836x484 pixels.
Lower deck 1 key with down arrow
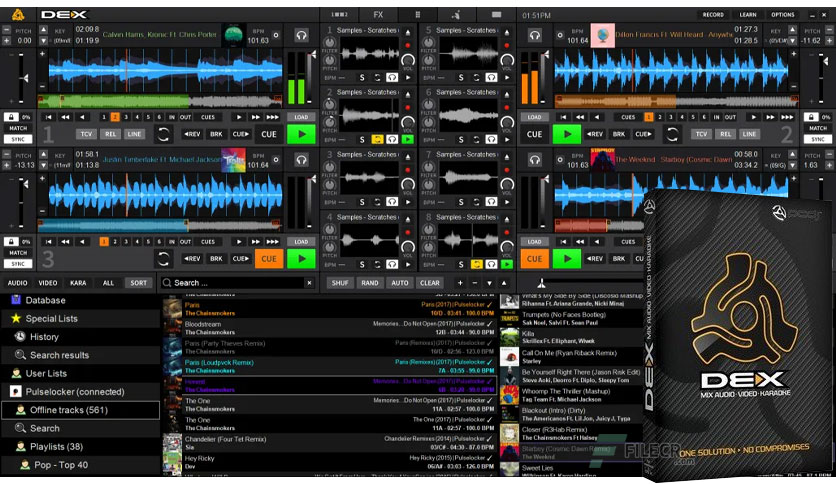click(44, 41)
